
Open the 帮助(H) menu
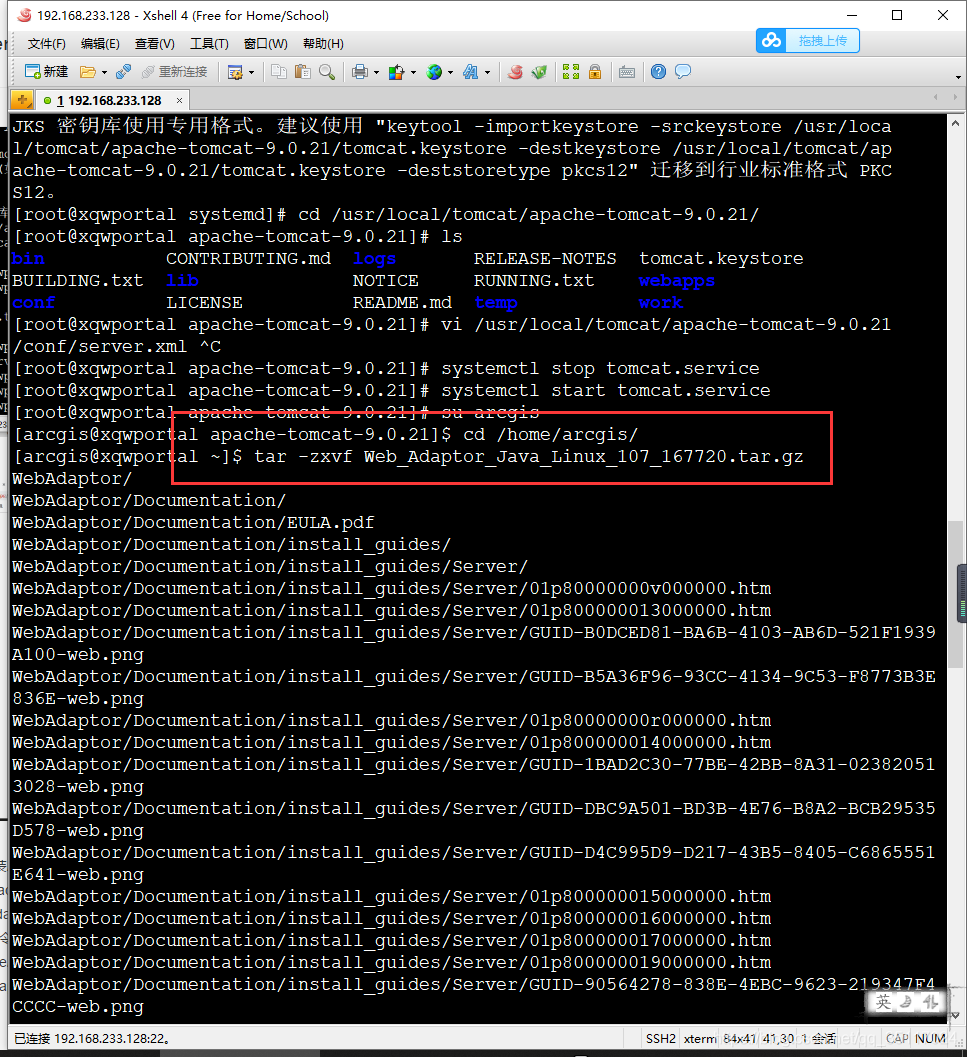324,44
